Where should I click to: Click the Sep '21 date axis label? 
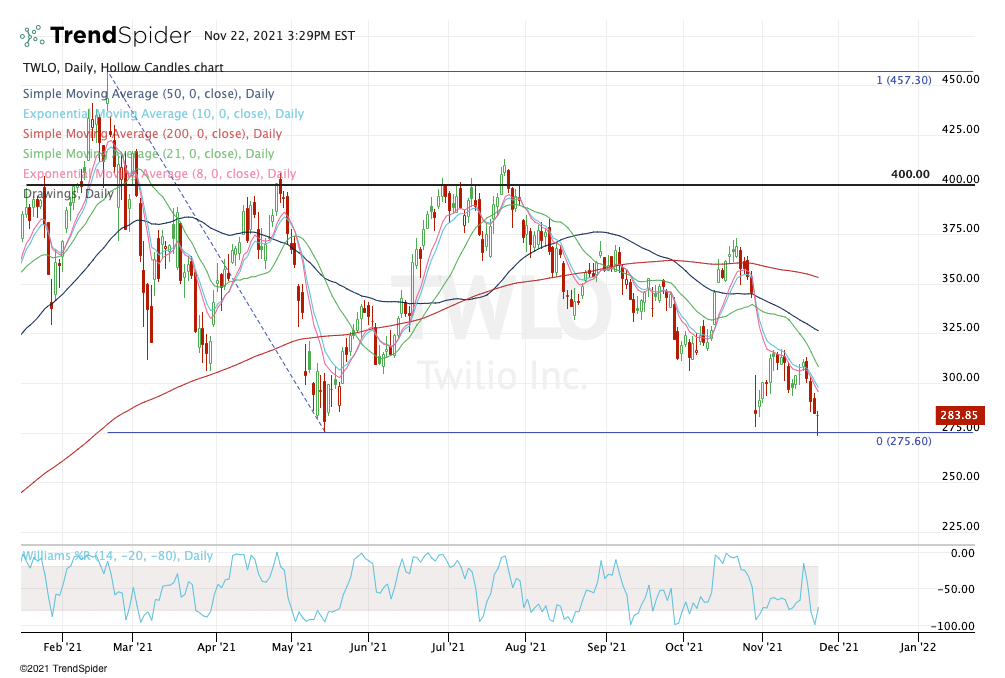(x=606, y=647)
